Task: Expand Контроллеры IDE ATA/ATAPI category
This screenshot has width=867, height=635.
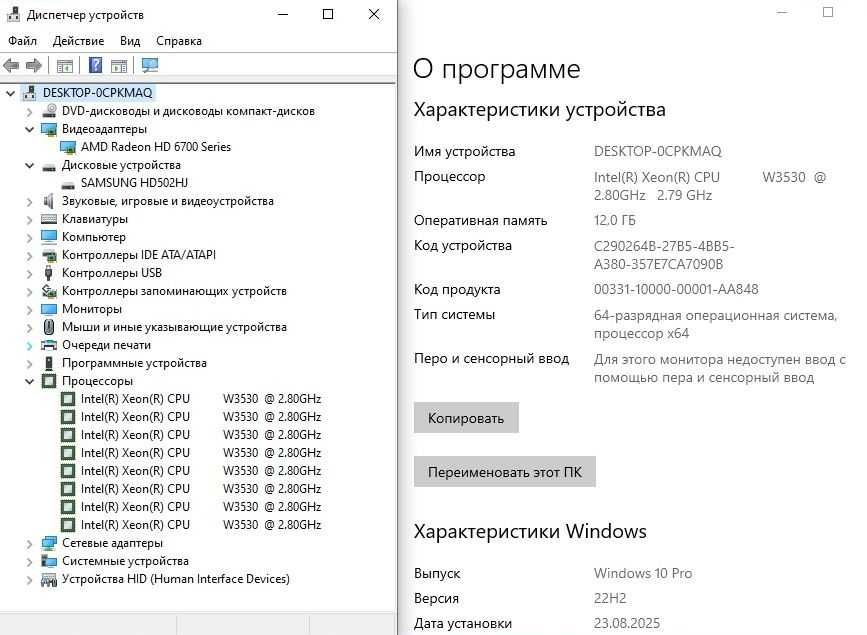Action: (30, 256)
